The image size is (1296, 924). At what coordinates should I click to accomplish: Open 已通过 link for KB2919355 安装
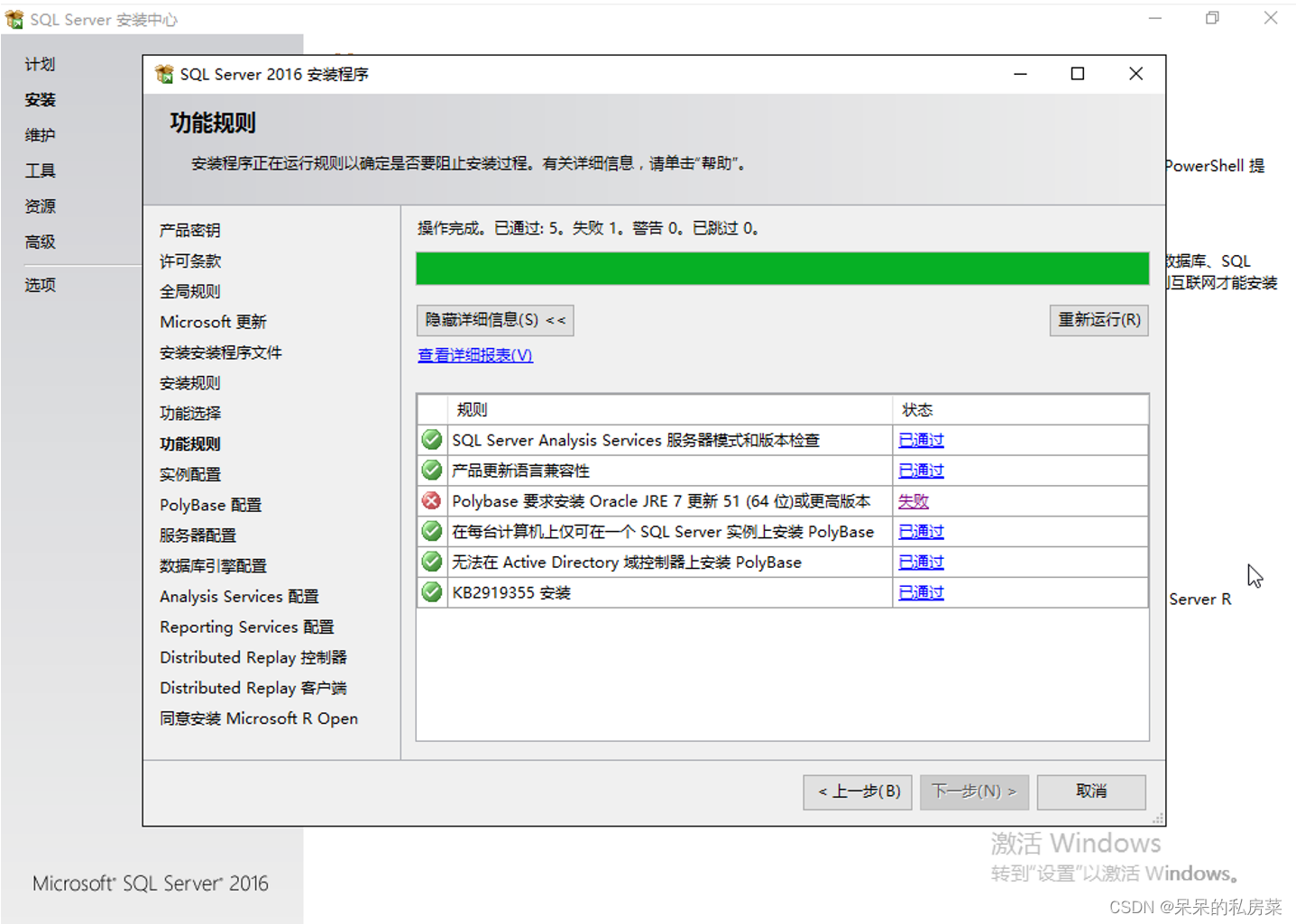coord(921,592)
